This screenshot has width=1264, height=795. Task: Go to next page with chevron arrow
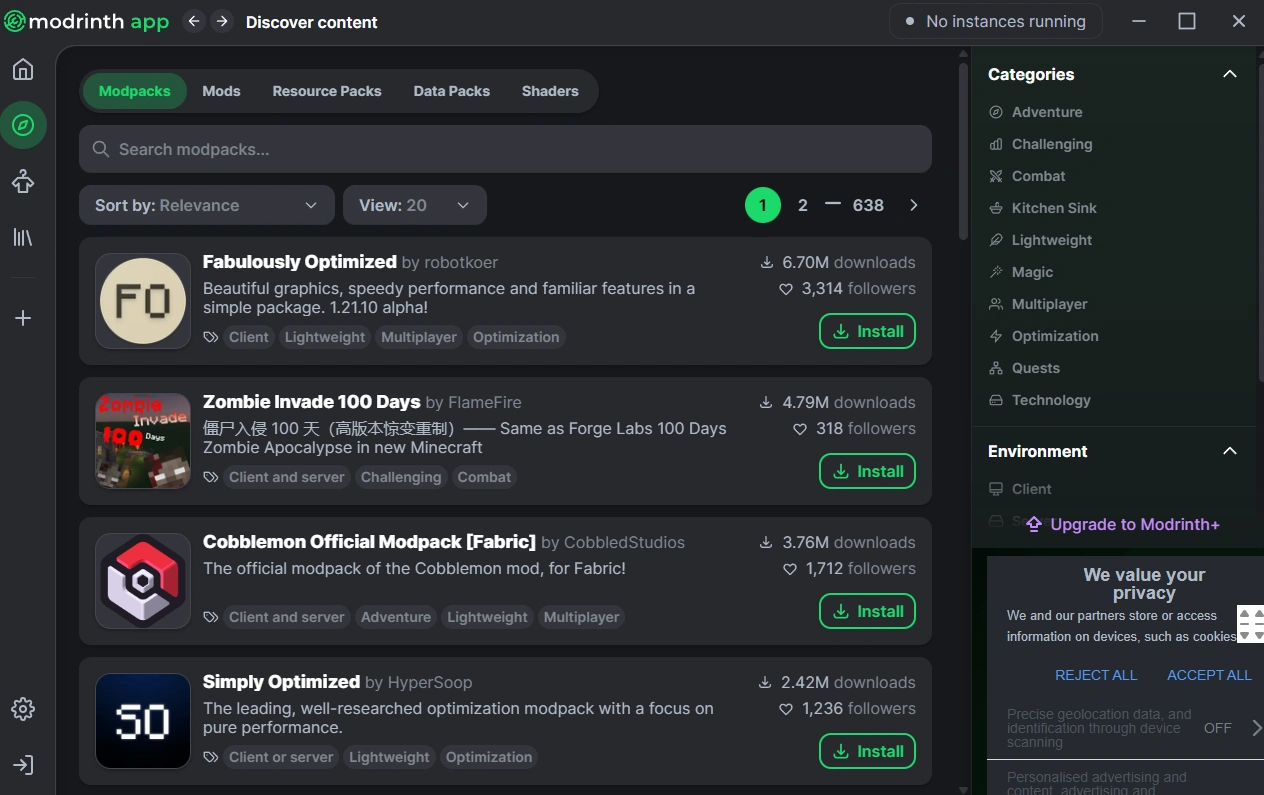[913, 205]
